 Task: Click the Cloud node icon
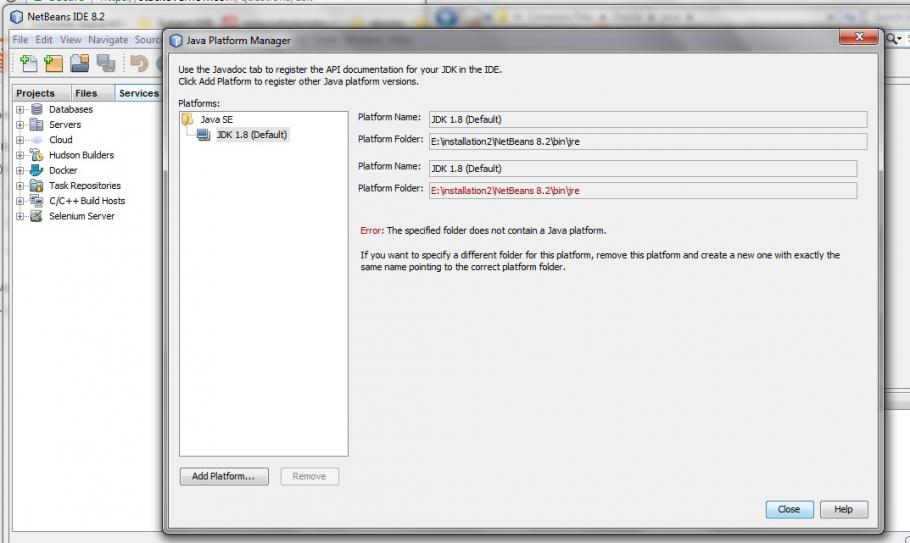point(37,140)
